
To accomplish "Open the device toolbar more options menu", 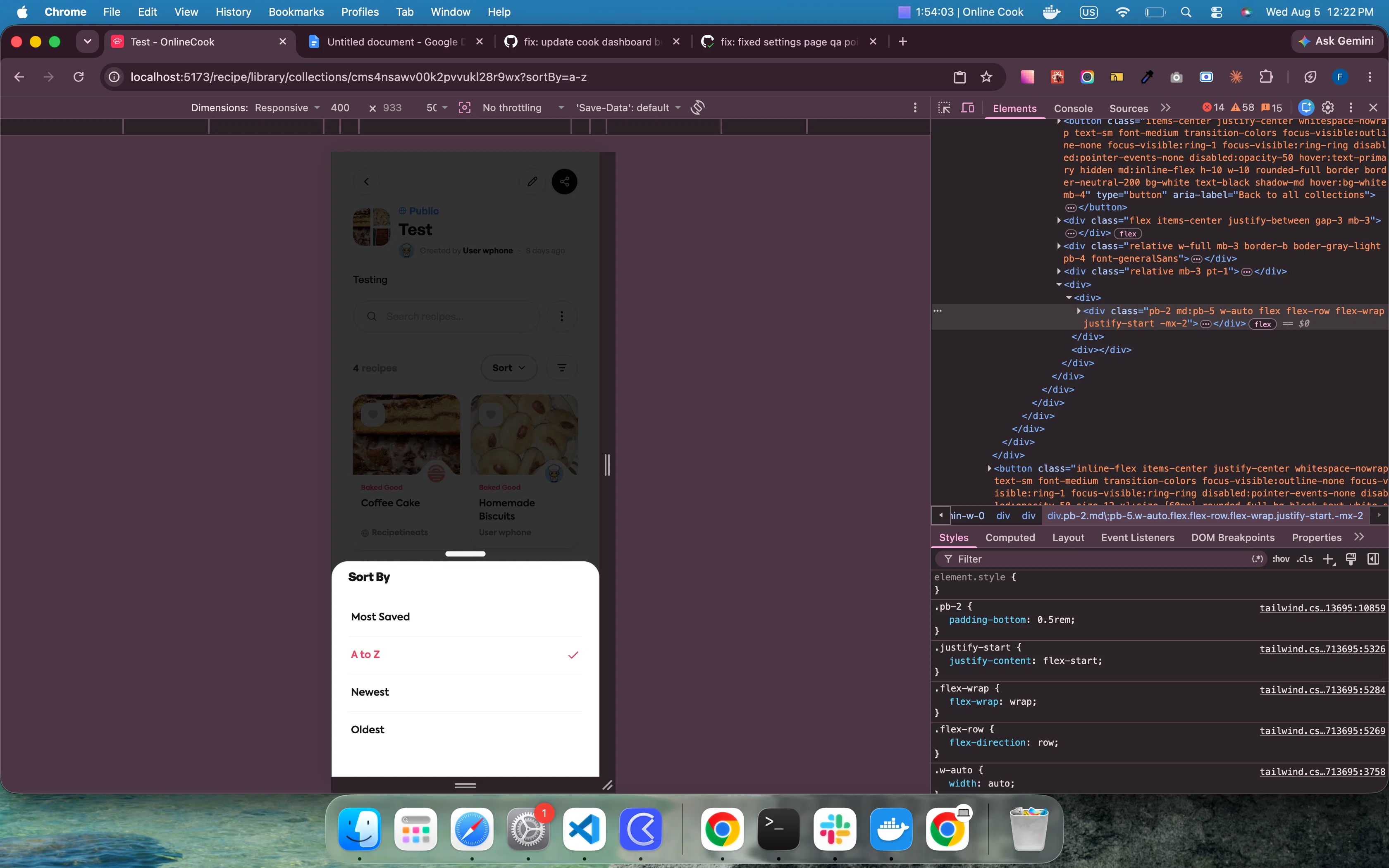I will point(915,107).
